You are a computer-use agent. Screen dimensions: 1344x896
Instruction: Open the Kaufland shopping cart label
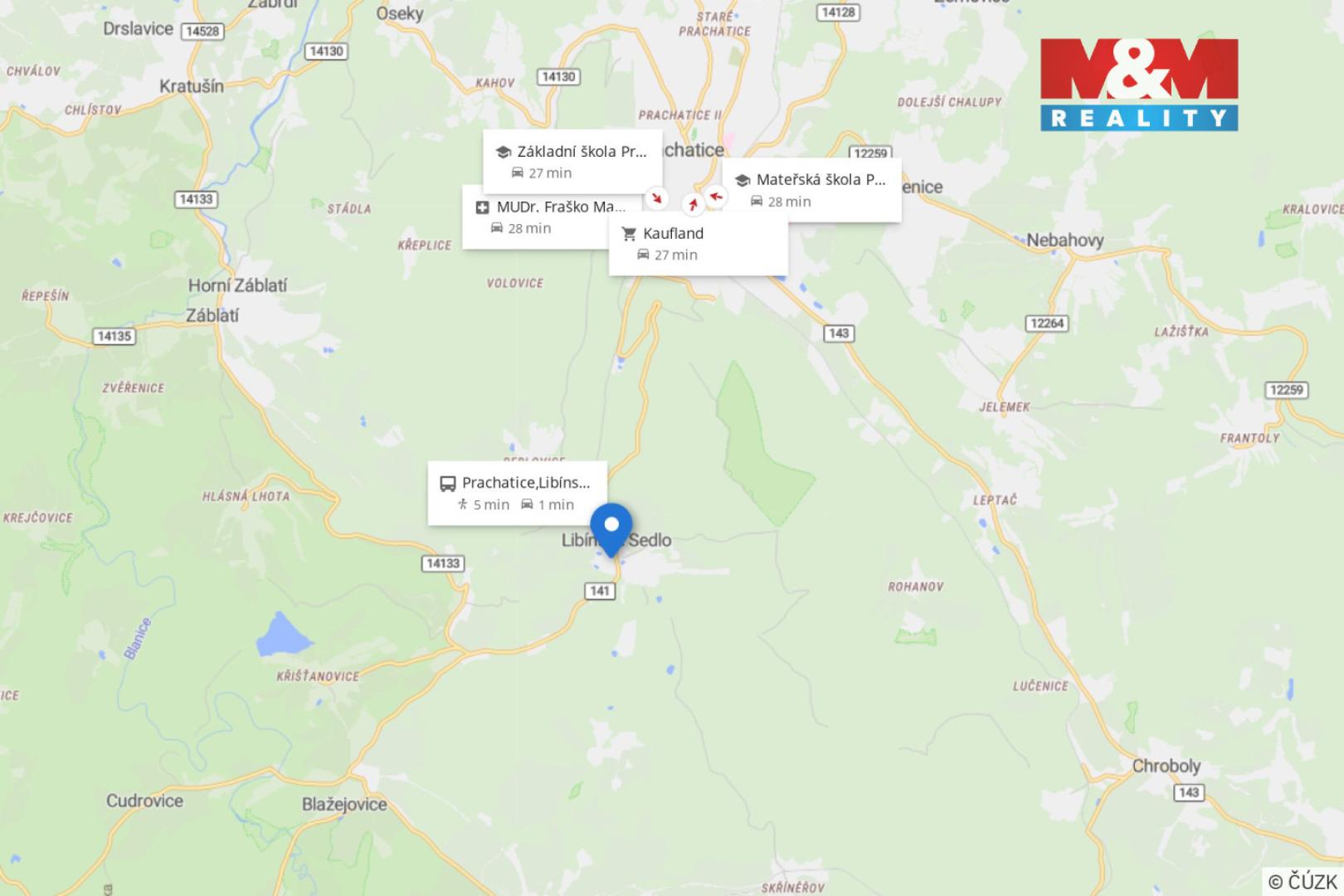629,234
